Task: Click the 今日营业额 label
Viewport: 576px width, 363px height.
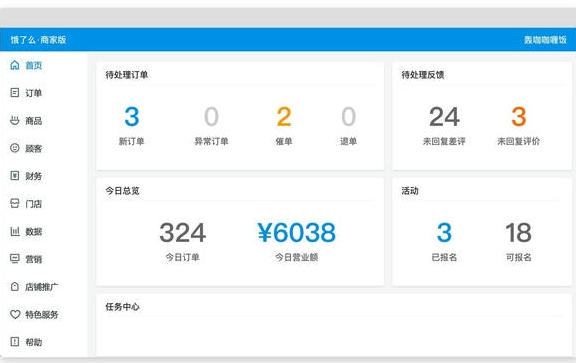Action: pos(296,257)
